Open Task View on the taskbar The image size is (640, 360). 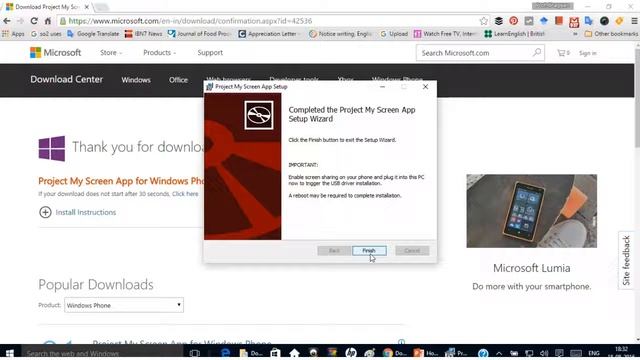(195, 353)
